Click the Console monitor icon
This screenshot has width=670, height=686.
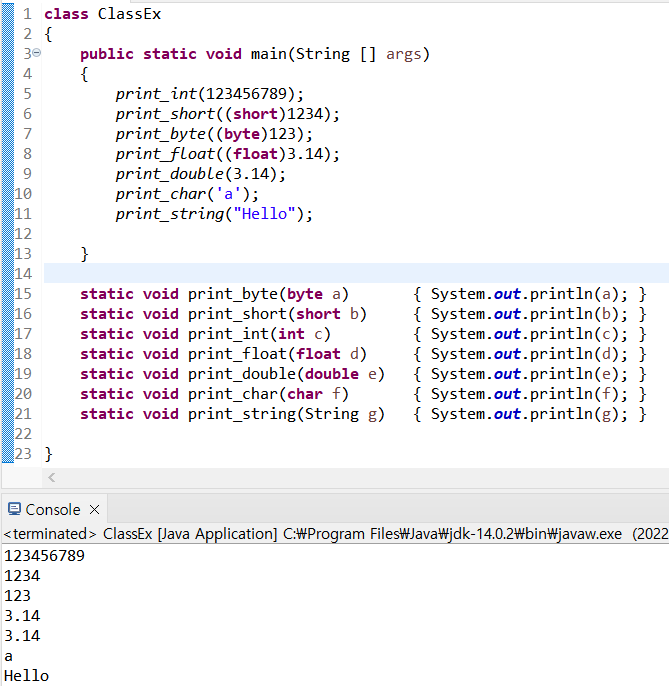(14, 509)
